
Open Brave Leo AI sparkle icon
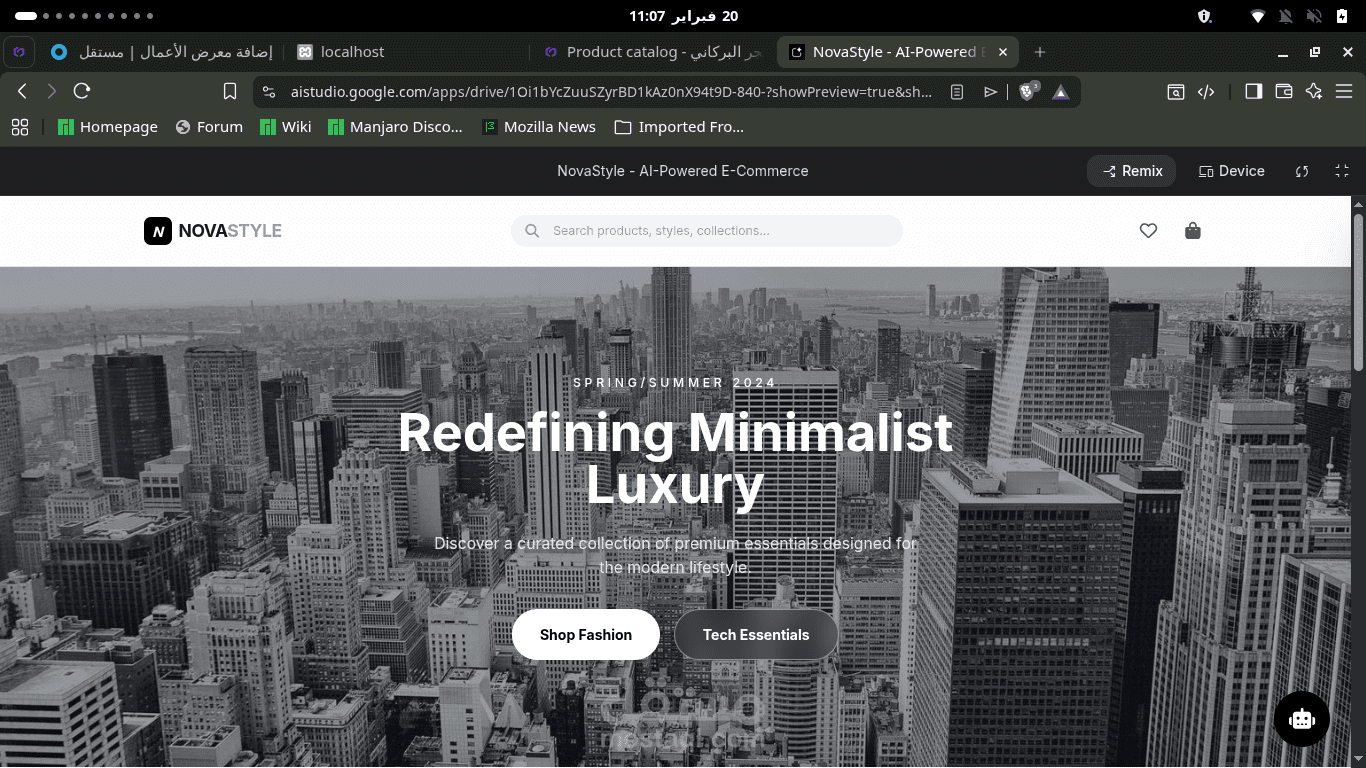click(x=1313, y=91)
